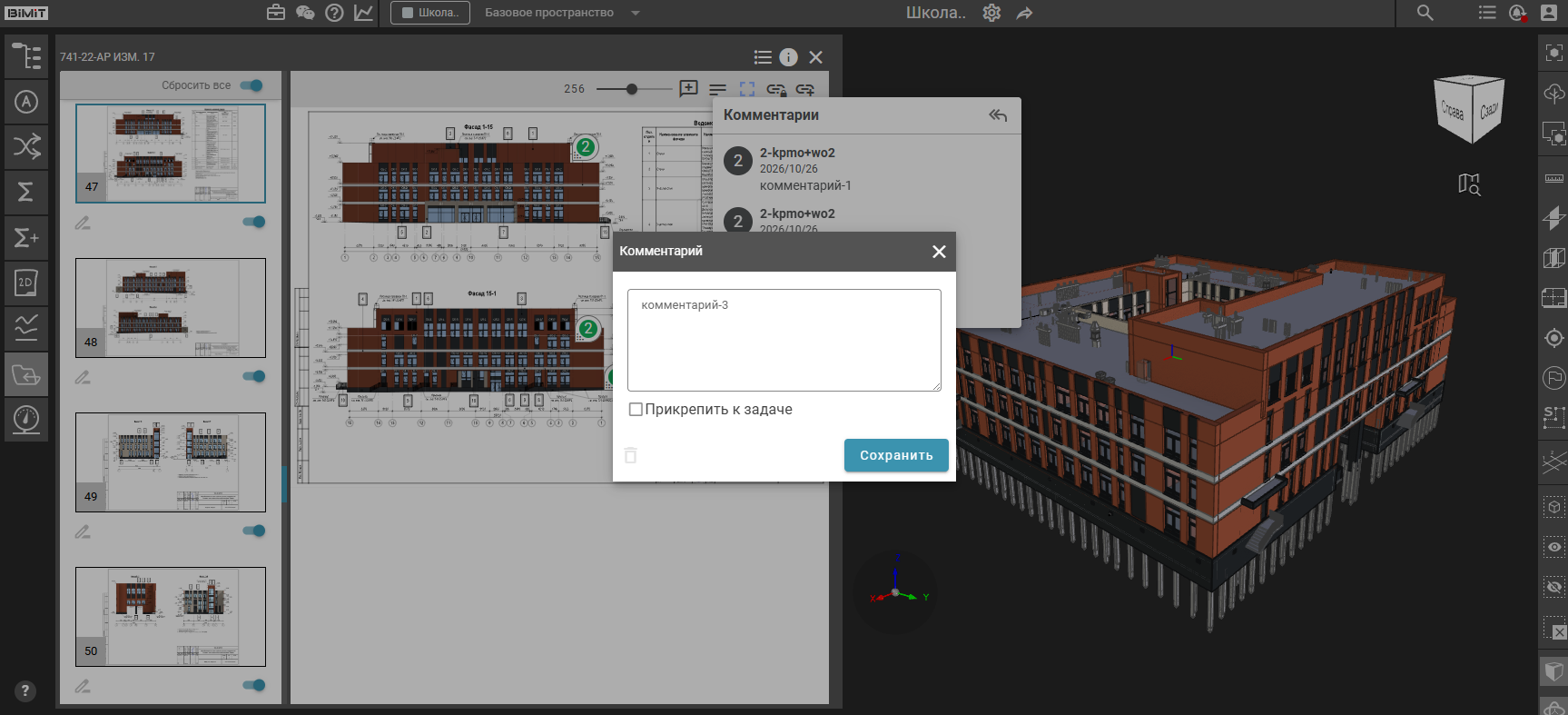
Task: Open the gauge dashboard icon in left sidebar
Action: point(26,420)
